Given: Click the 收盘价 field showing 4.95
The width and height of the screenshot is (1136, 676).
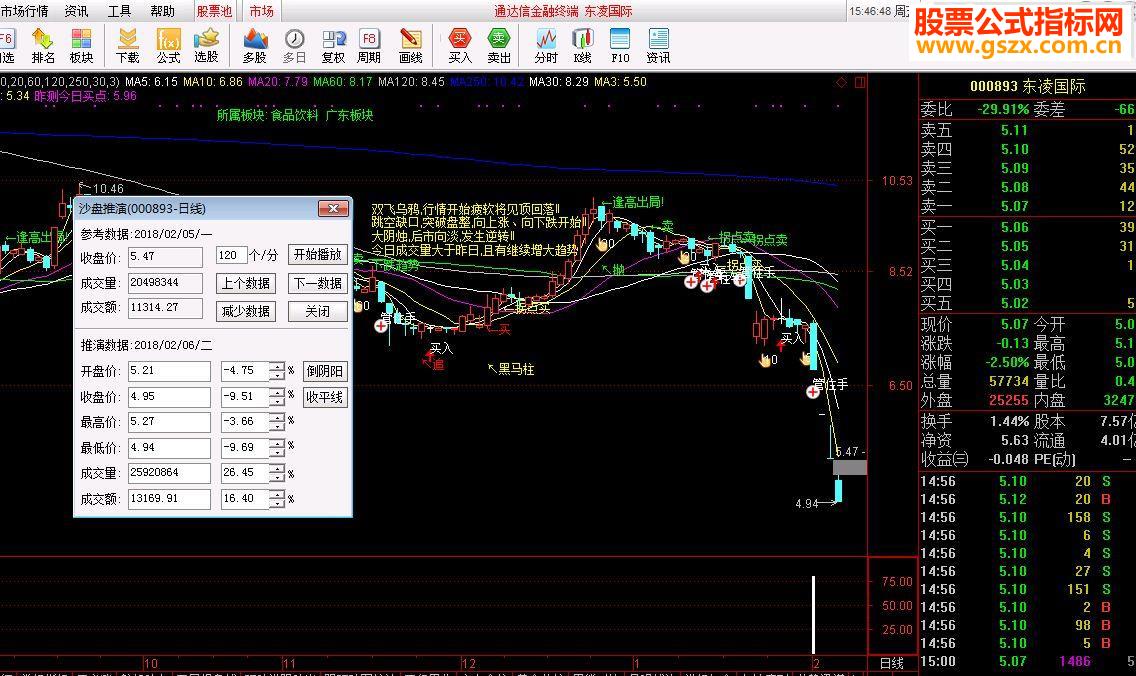Looking at the screenshot, I should click(170, 397).
